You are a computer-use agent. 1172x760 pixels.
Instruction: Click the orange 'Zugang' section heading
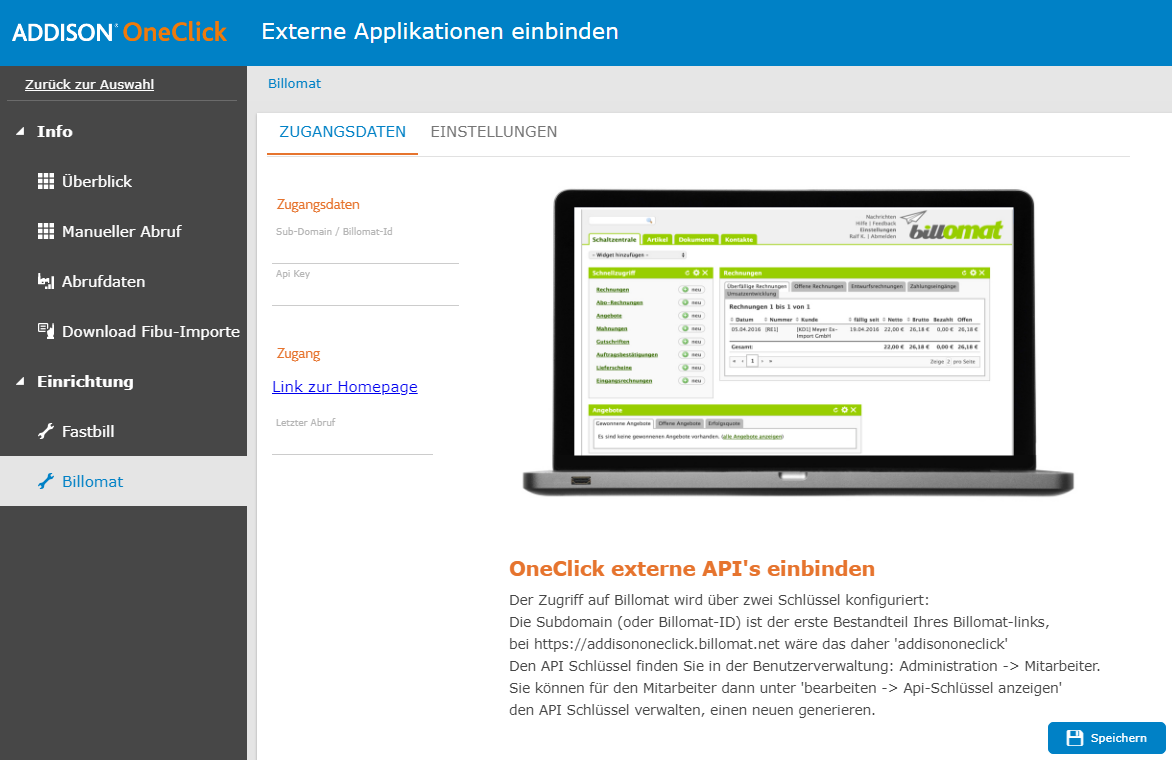pos(298,353)
